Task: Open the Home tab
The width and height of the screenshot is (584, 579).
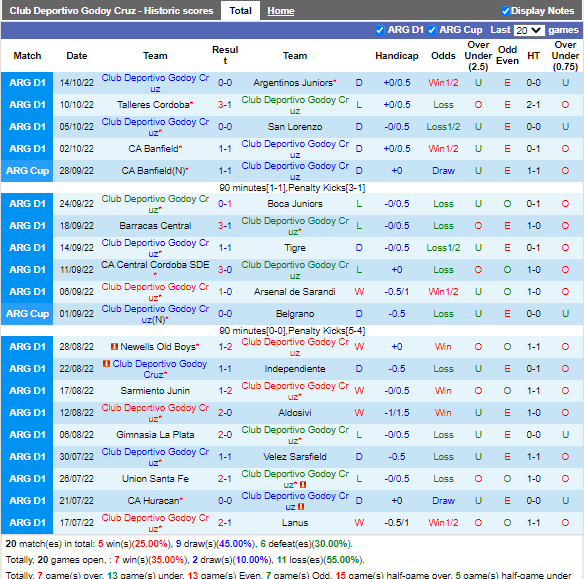Action: pyautogui.click(x=280, y=11)
